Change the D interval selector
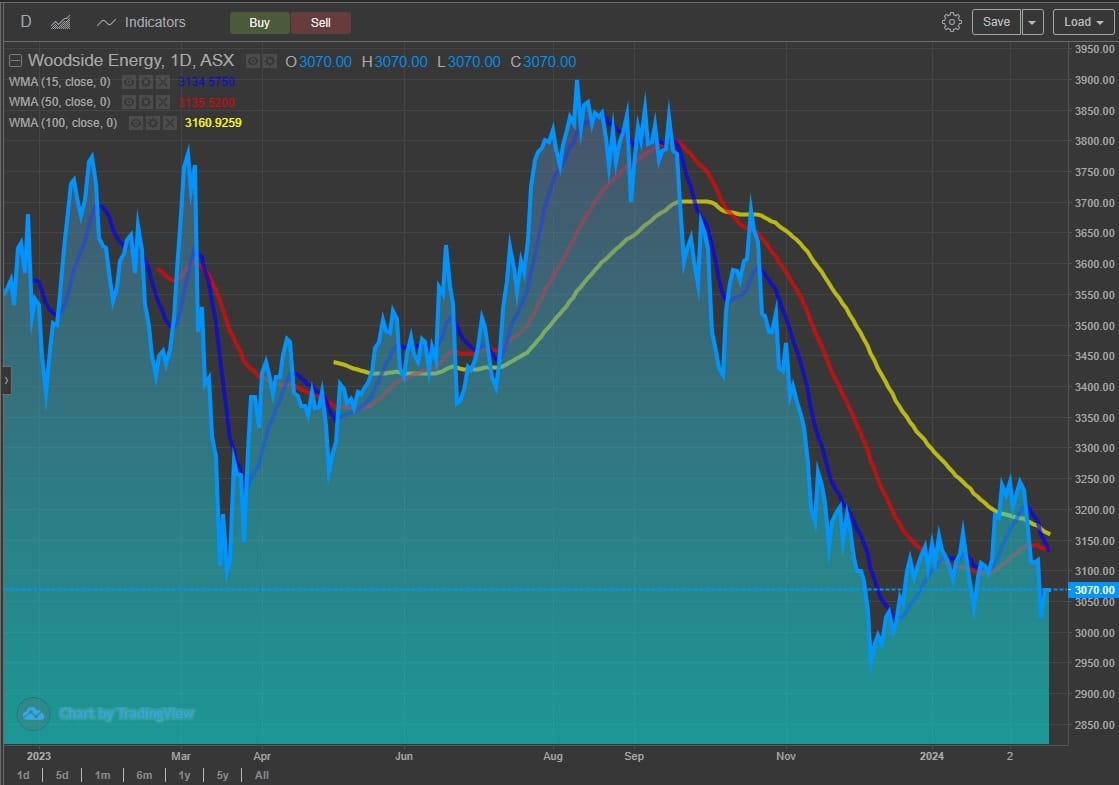 26,22
